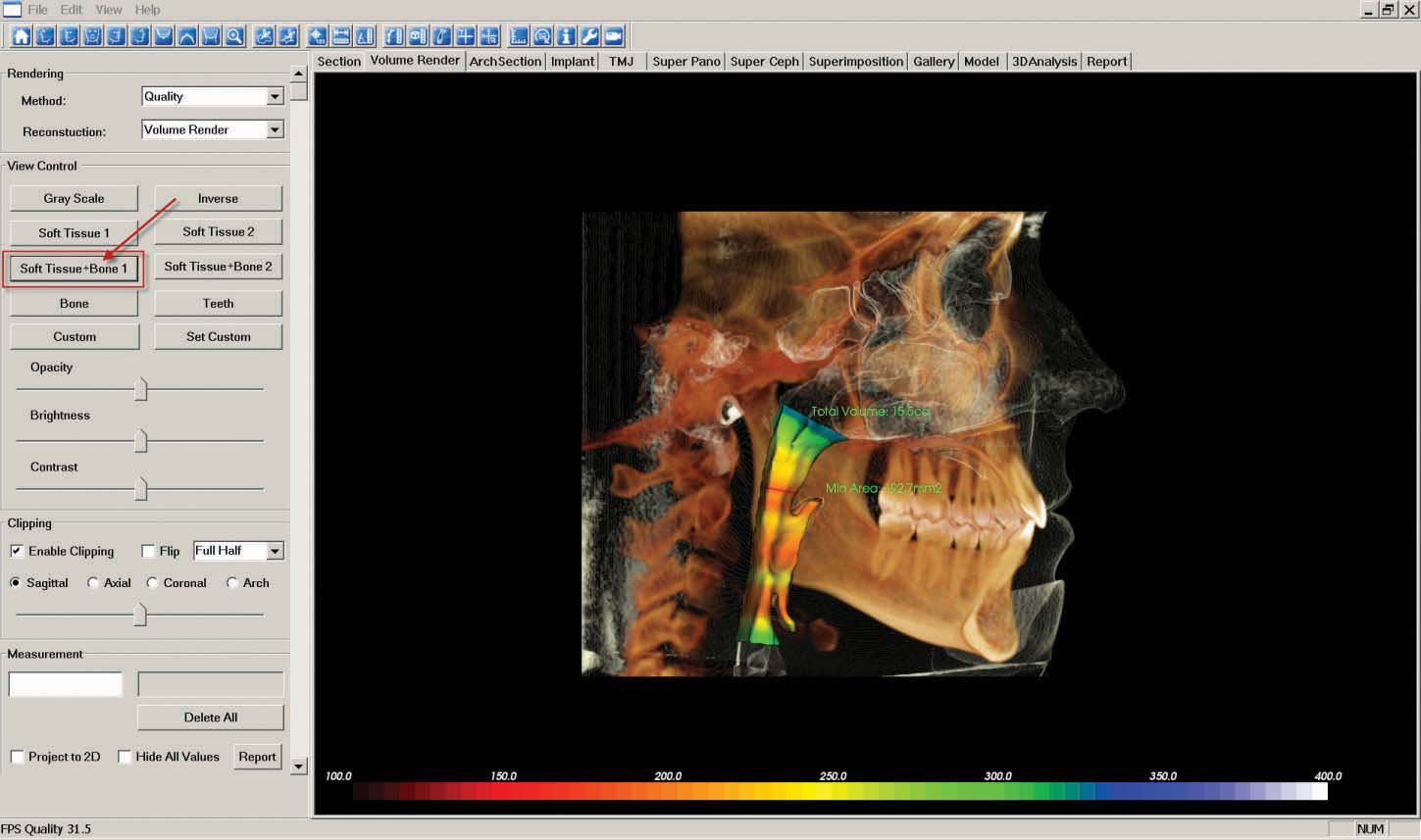Enable the Hide All Values checkbox
The image size is (1421, 840).
click(125, 757)
